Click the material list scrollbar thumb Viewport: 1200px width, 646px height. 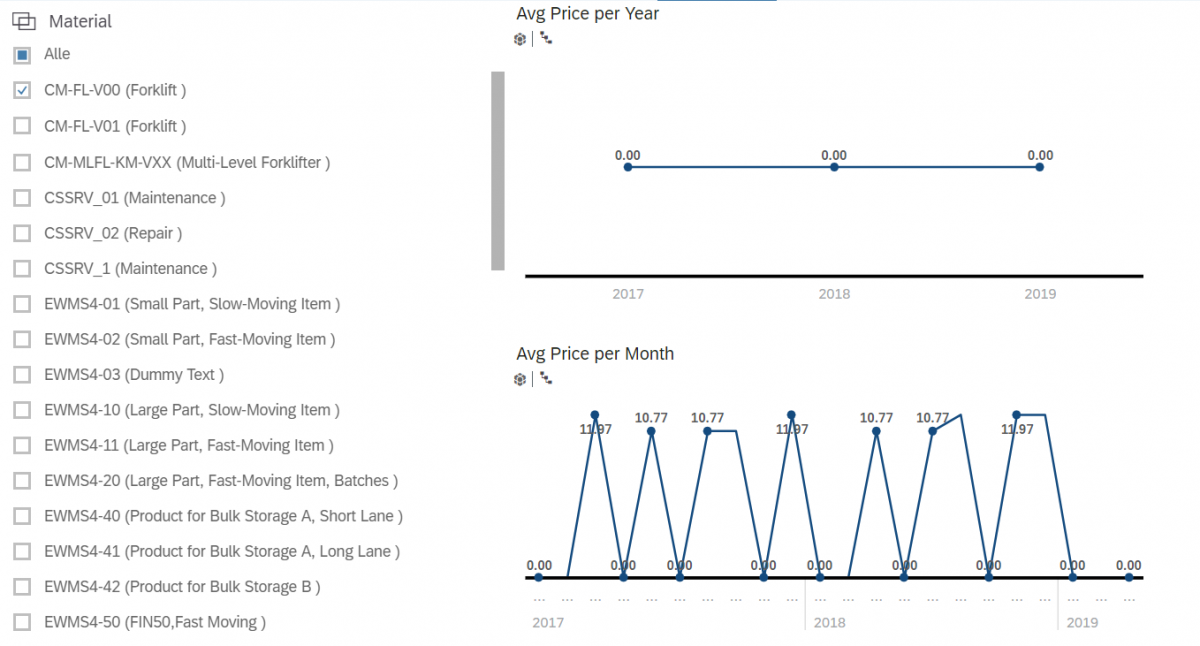point(498,170)
